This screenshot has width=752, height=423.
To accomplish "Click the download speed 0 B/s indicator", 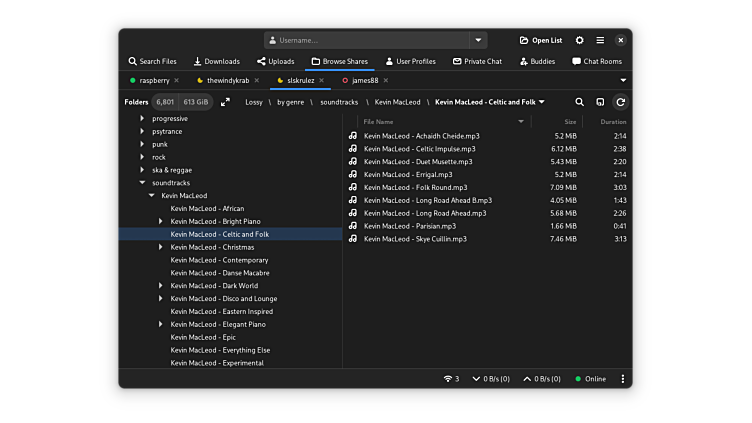I will [x=491, y=379].
